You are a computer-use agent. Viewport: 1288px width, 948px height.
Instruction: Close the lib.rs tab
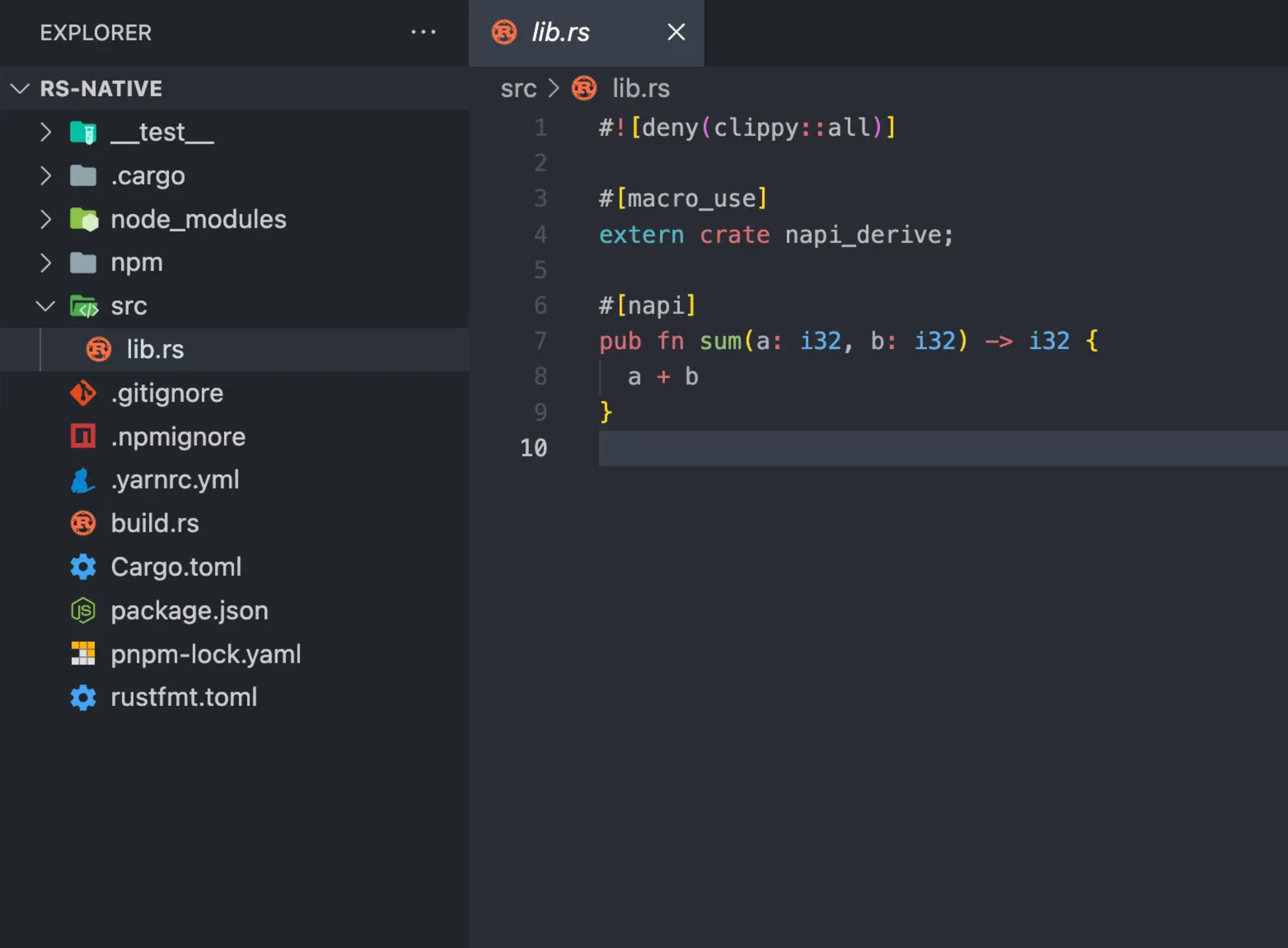tap(676, 32)
